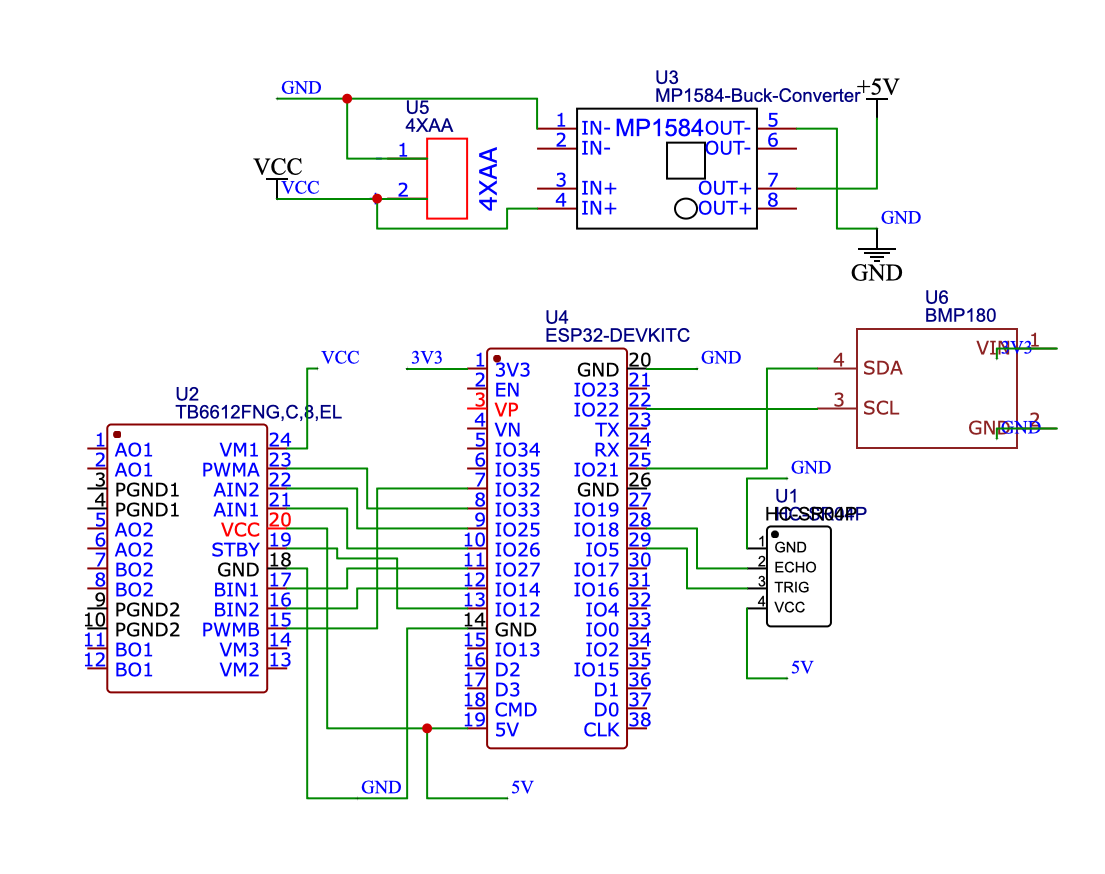1105x874 pixels.
Task: Toggle the junction dot on pin 2 of U5
Action: [377, 199]
